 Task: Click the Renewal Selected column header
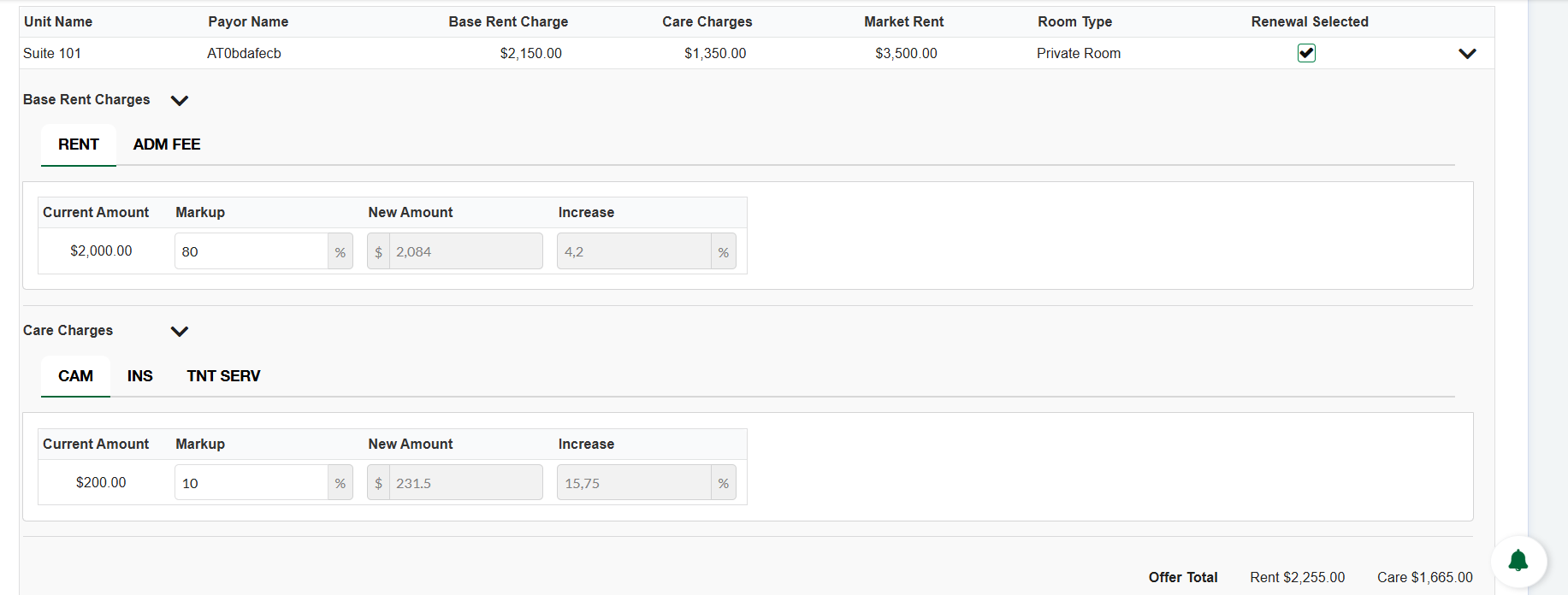pyautogui.click(x=1310, y=21)
